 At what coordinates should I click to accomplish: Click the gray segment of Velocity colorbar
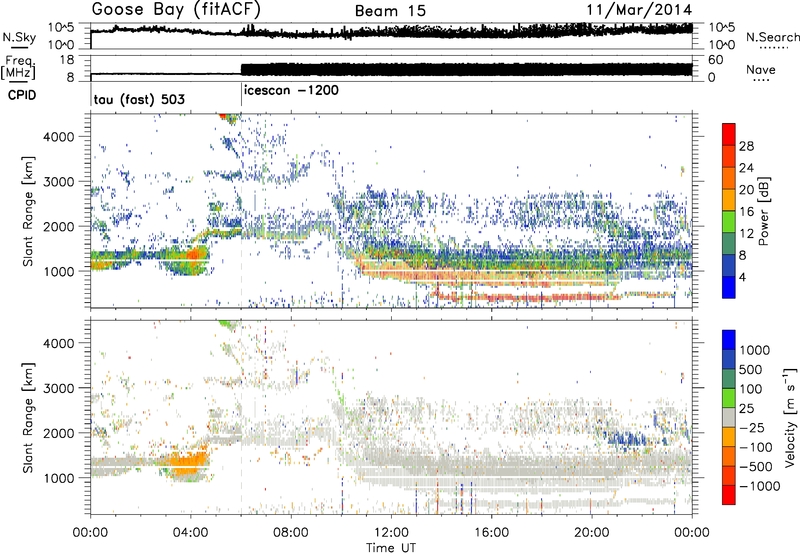pos(729,417)
